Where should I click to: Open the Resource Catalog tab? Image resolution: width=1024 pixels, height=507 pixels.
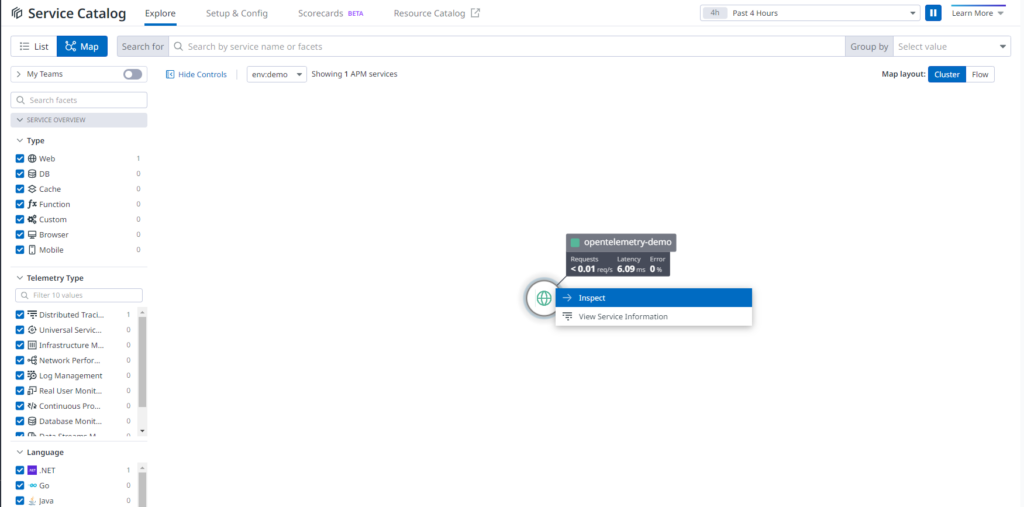[x=436, y=13]
